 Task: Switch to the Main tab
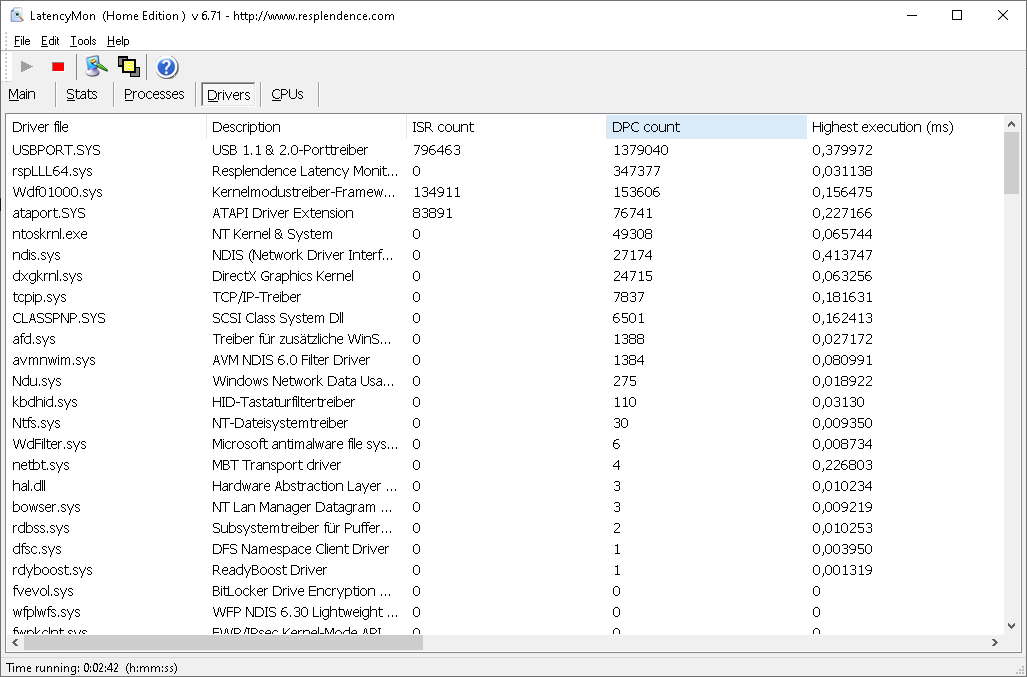(x=22, y=94)
